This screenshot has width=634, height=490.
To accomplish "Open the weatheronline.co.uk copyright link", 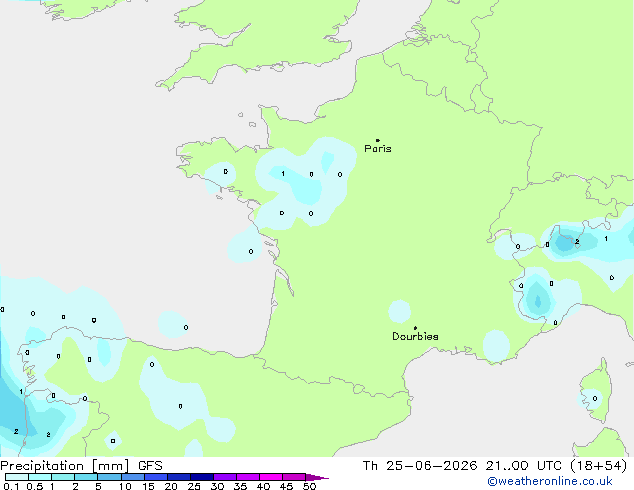I will [550, 481].
